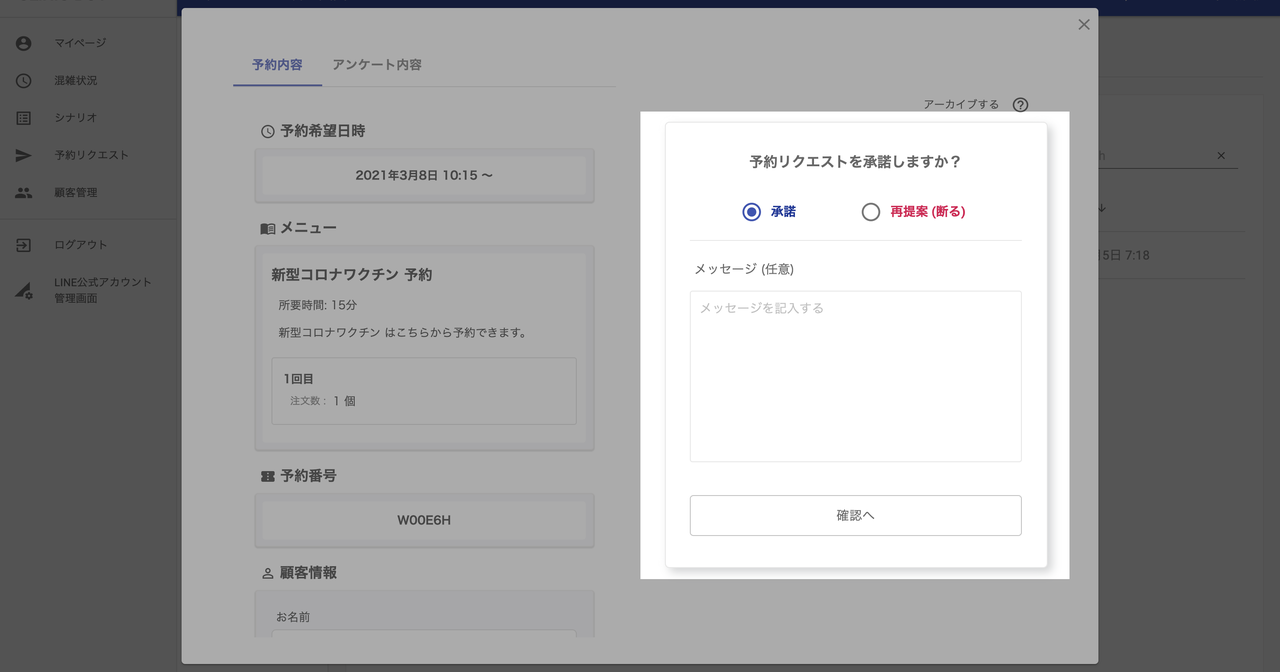Click the 予約リクエスト paper plane icon
This screenshot has height=672, width=1280.
pos(24,155)
